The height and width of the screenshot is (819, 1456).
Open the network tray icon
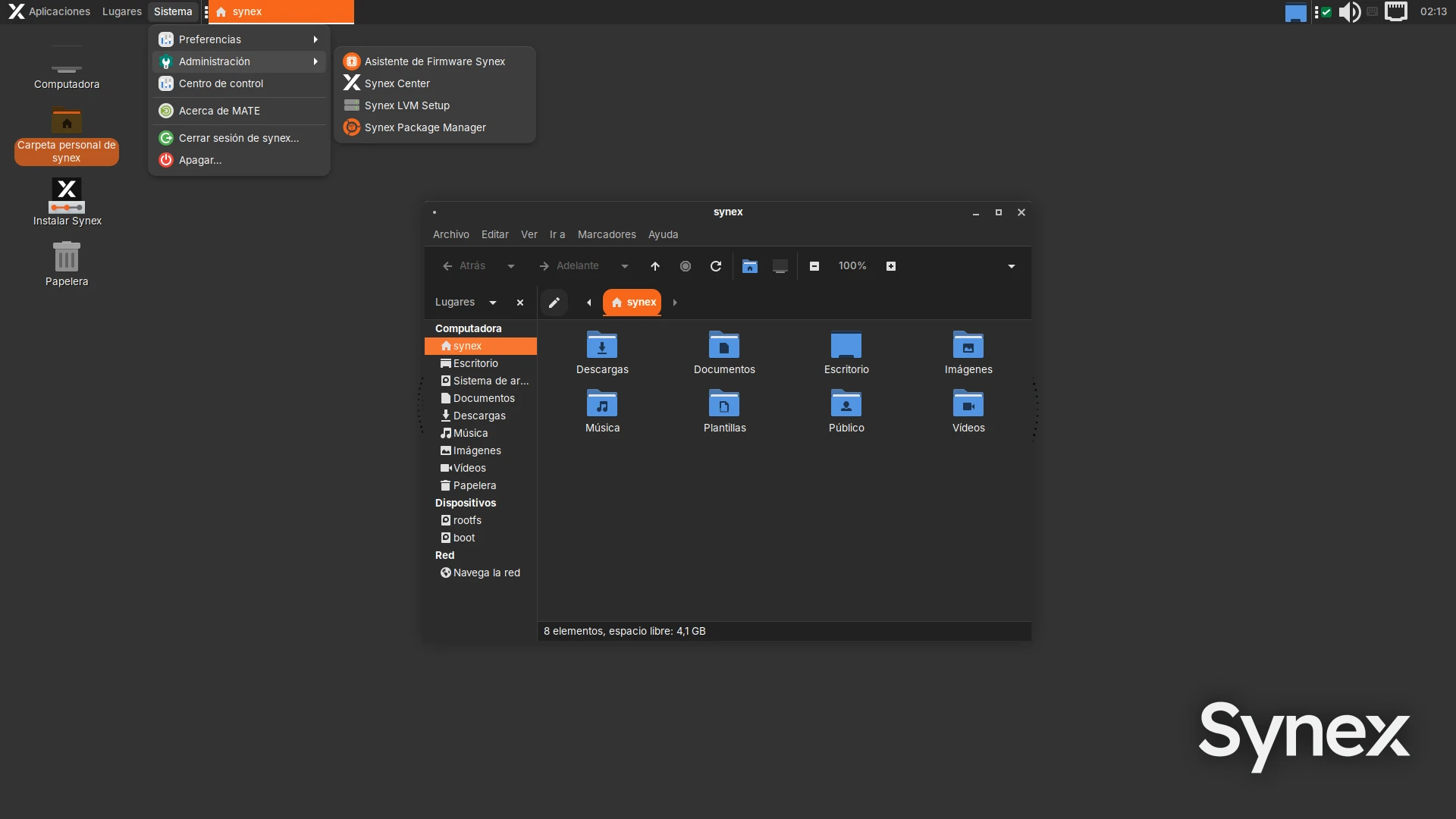1396,11
